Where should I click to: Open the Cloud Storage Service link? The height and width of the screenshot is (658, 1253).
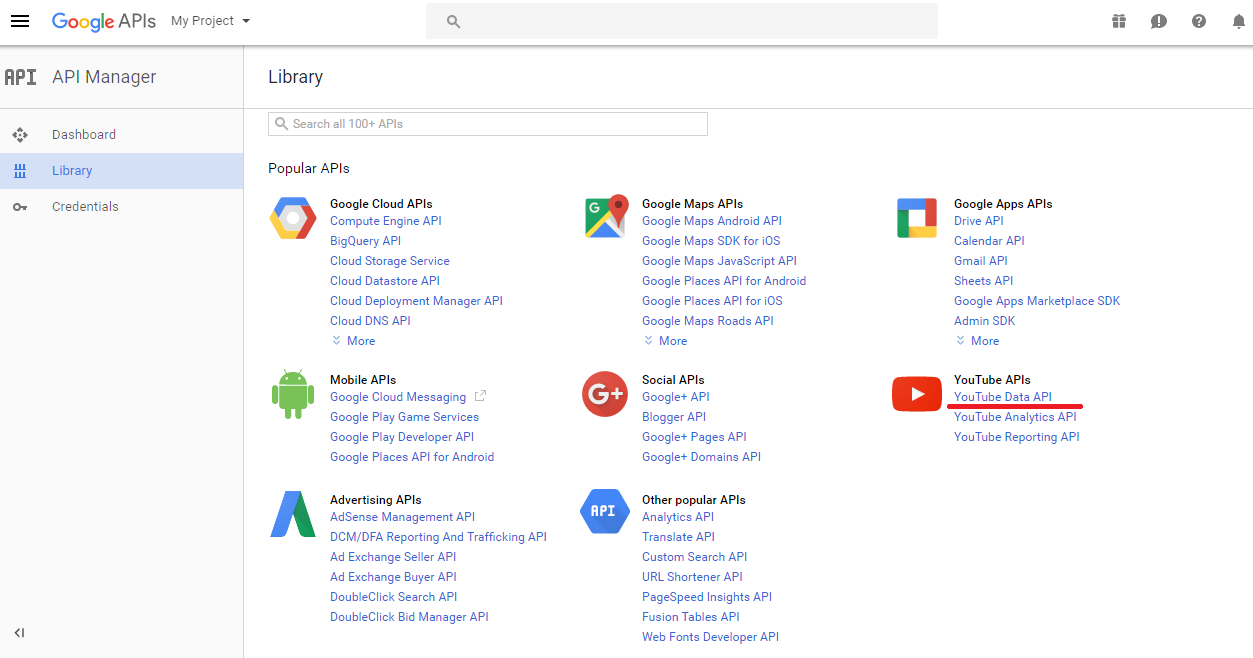pyautogui.click(x=390, y=261)
